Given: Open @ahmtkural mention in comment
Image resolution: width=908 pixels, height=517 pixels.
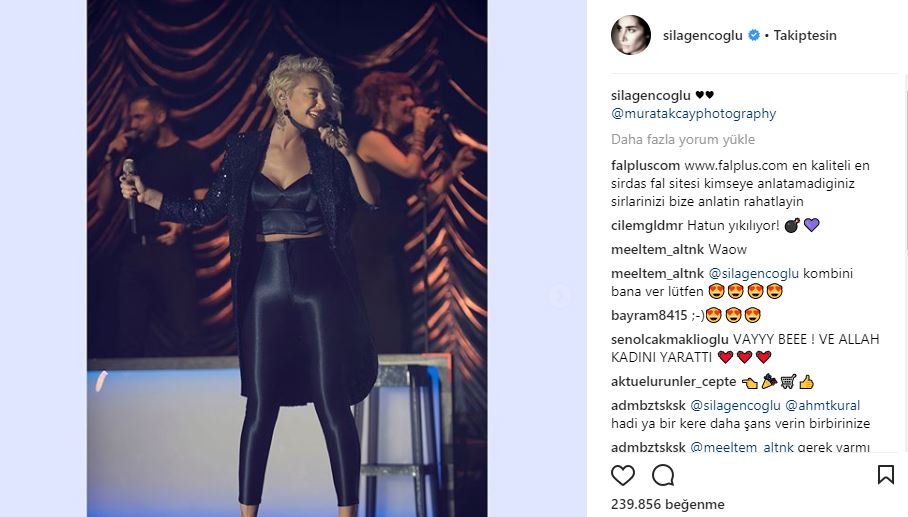Looking at the screenshot, I should click(822, 405).
